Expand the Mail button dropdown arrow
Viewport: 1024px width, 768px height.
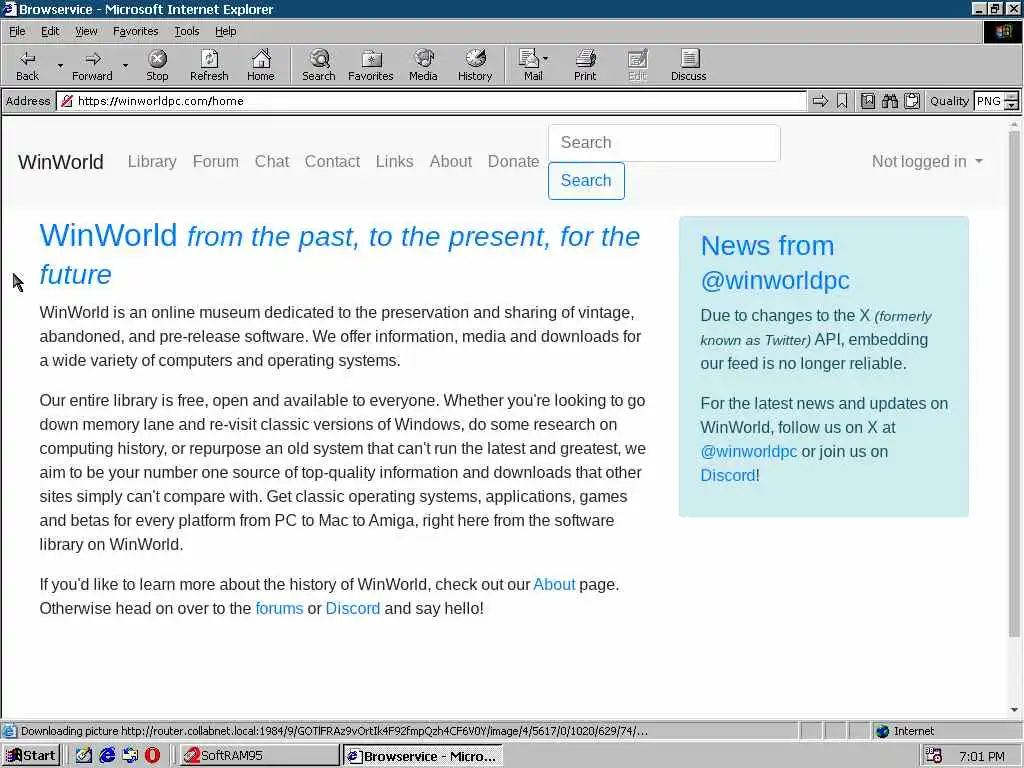546,59
